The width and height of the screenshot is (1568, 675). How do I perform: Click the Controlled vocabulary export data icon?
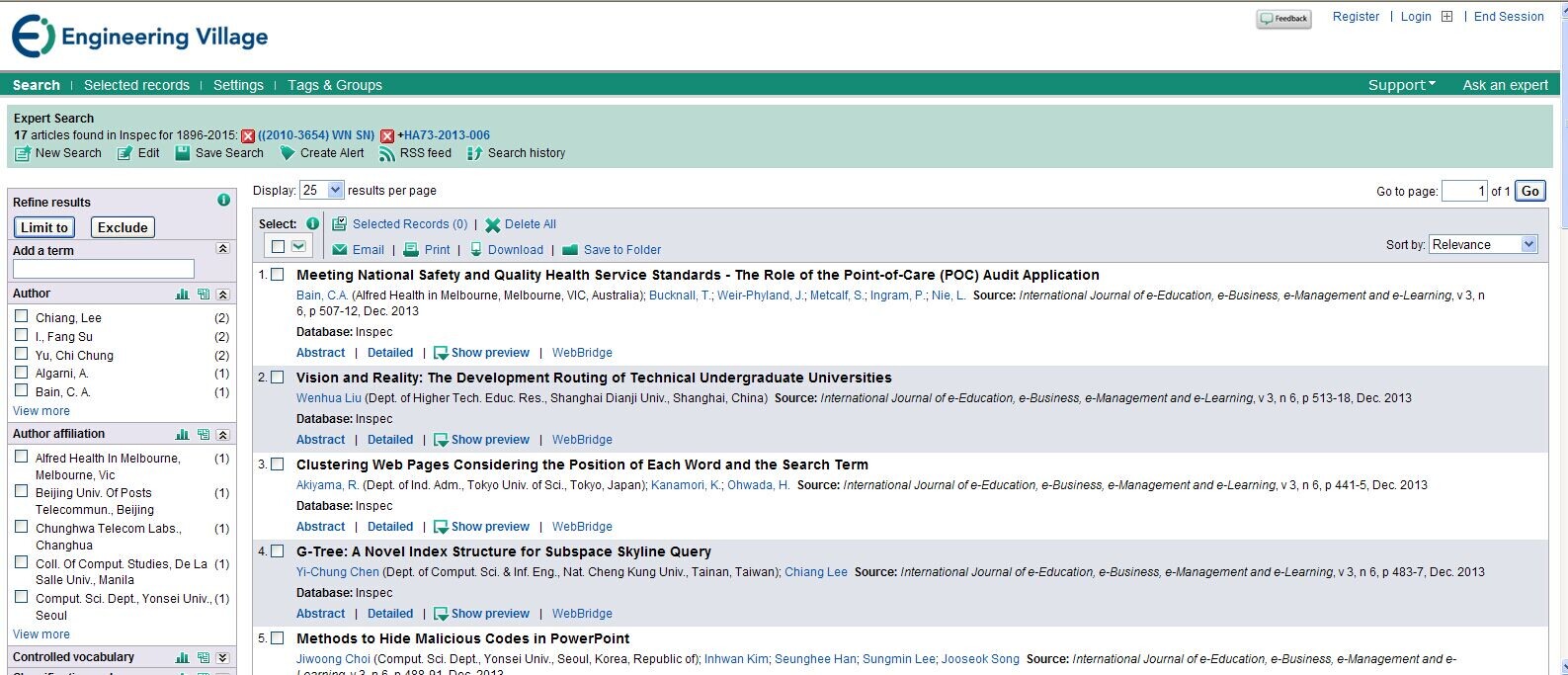pos(203,658)
